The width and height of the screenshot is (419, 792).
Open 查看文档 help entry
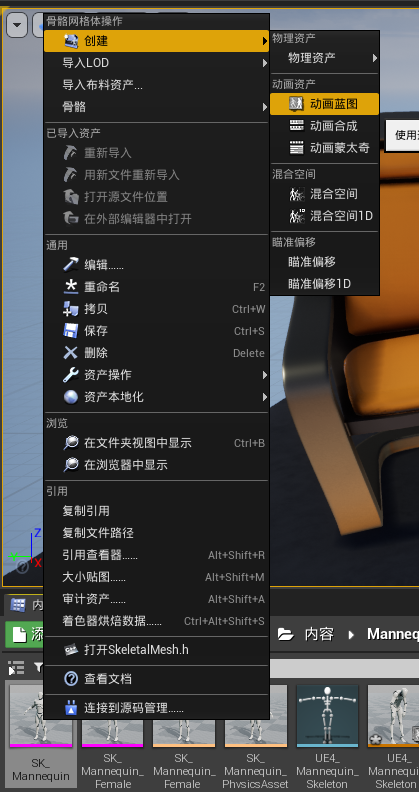click(x=156, y=679)
